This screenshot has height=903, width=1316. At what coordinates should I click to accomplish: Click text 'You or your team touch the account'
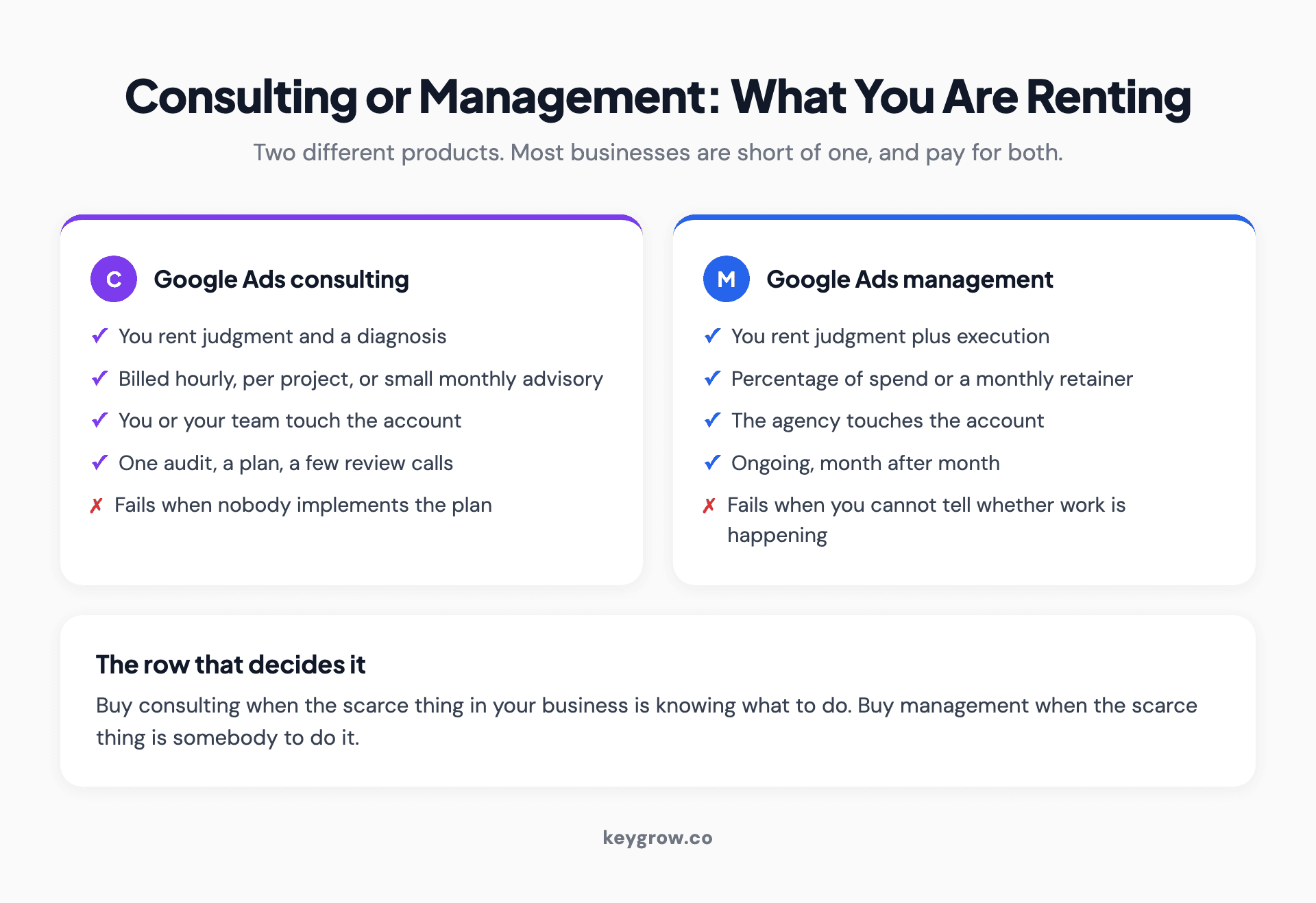click(290, 421)
